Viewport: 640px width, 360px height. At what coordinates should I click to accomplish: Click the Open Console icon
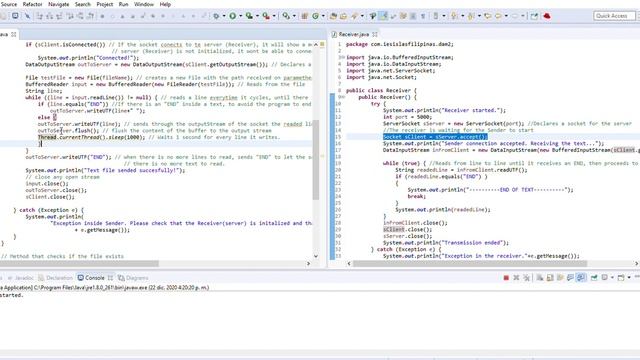620,278
